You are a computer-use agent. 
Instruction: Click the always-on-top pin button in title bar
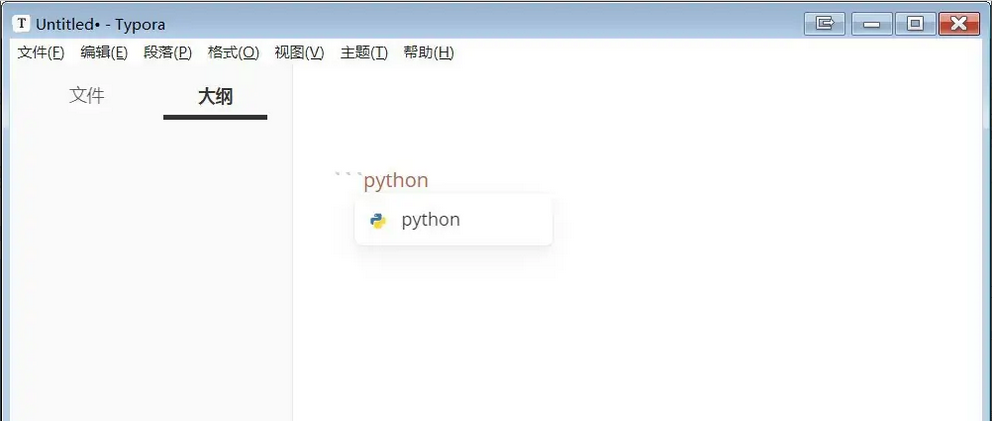pos(824,24)
